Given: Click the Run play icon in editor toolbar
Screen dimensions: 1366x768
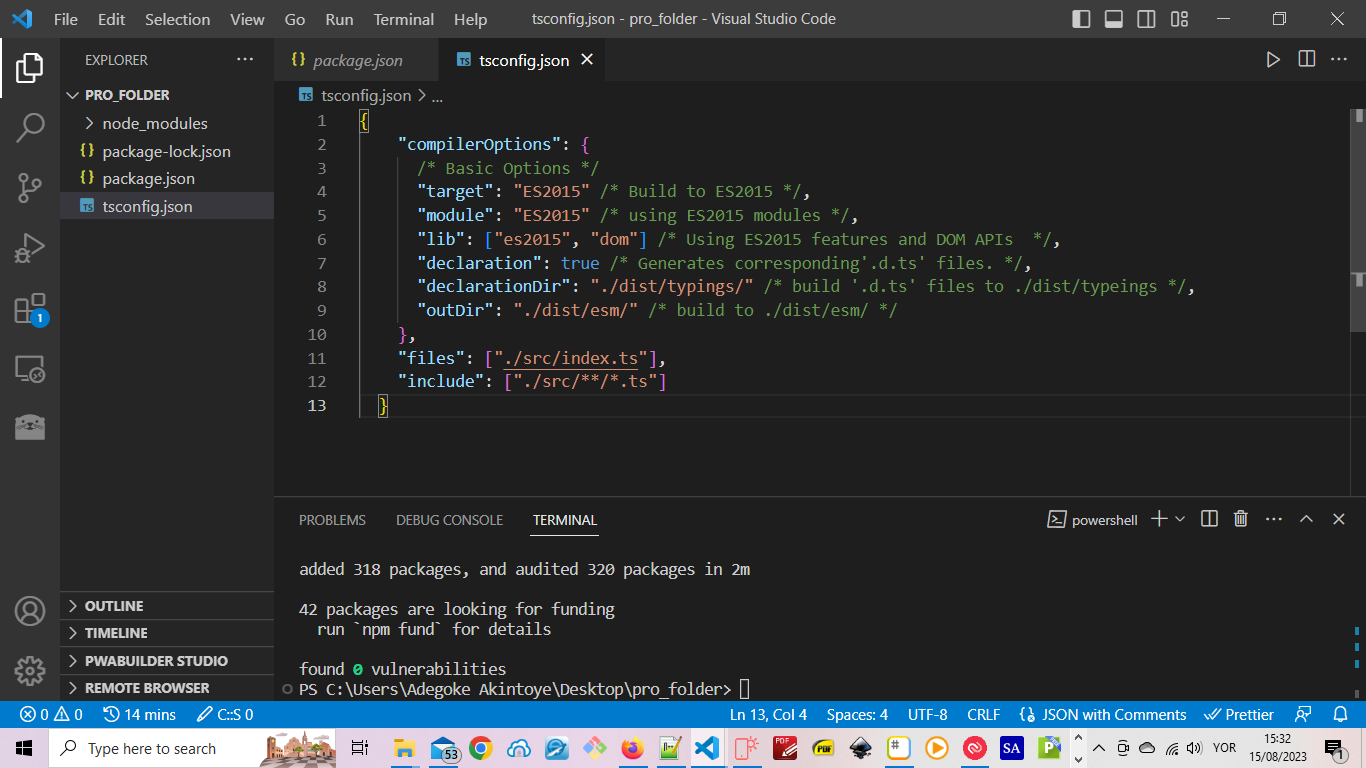Looking at the screenshot, I should [x=1273, y=60].
